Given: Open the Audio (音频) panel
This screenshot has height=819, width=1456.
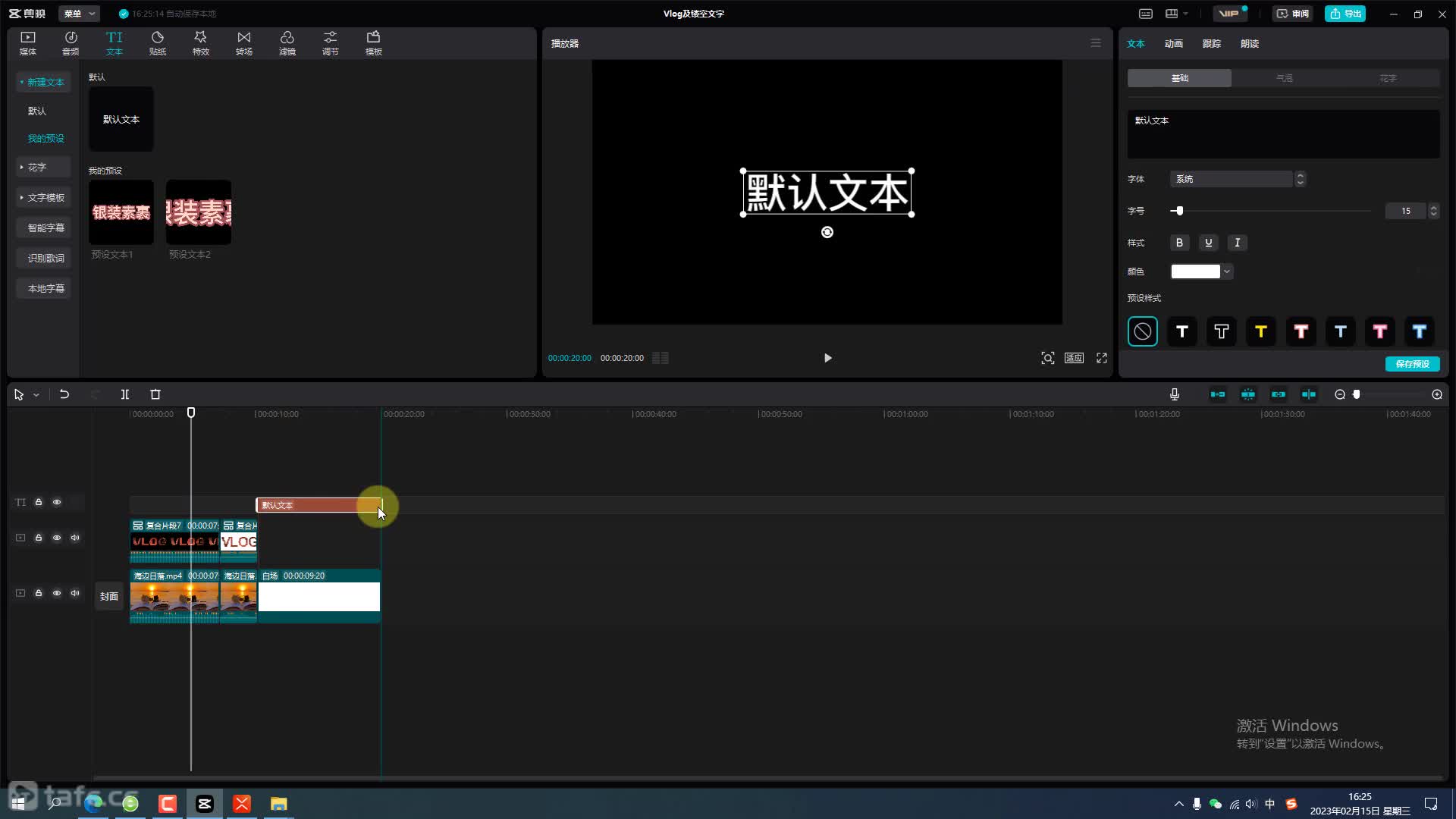Looking at the screenshot, I should (x=71, y=43).
